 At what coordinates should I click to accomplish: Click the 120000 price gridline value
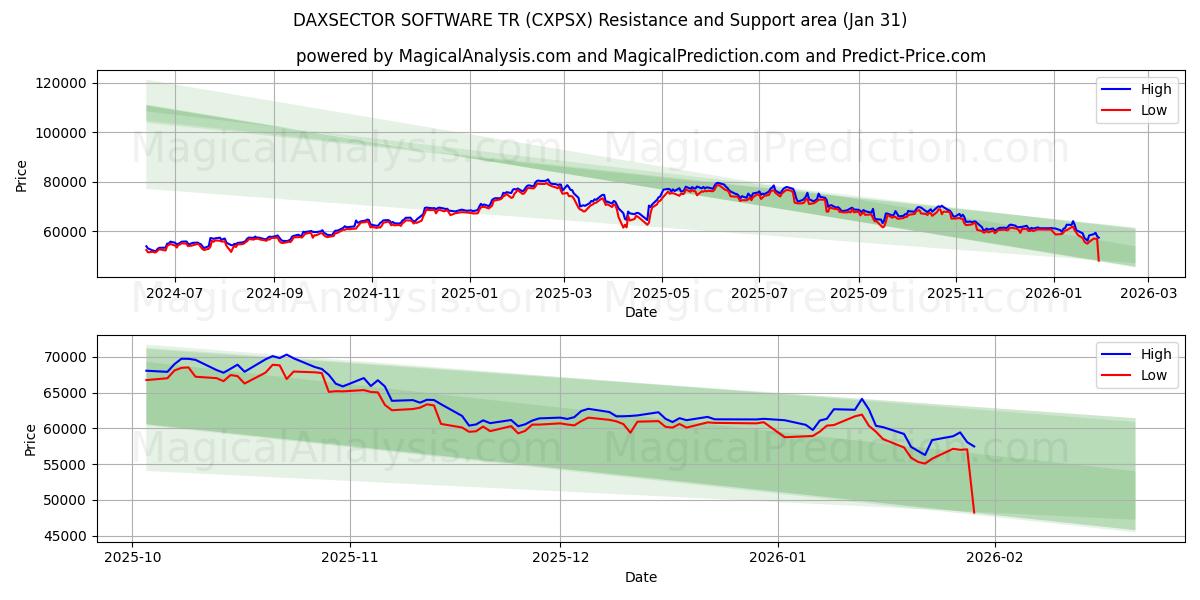[x=63, y=86]
